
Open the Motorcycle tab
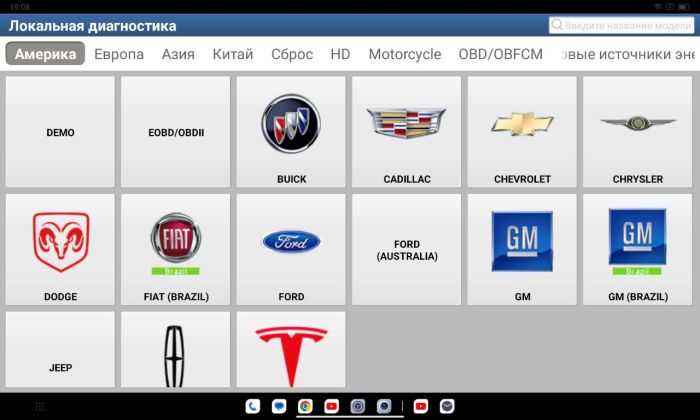click(x=405, y=54)
